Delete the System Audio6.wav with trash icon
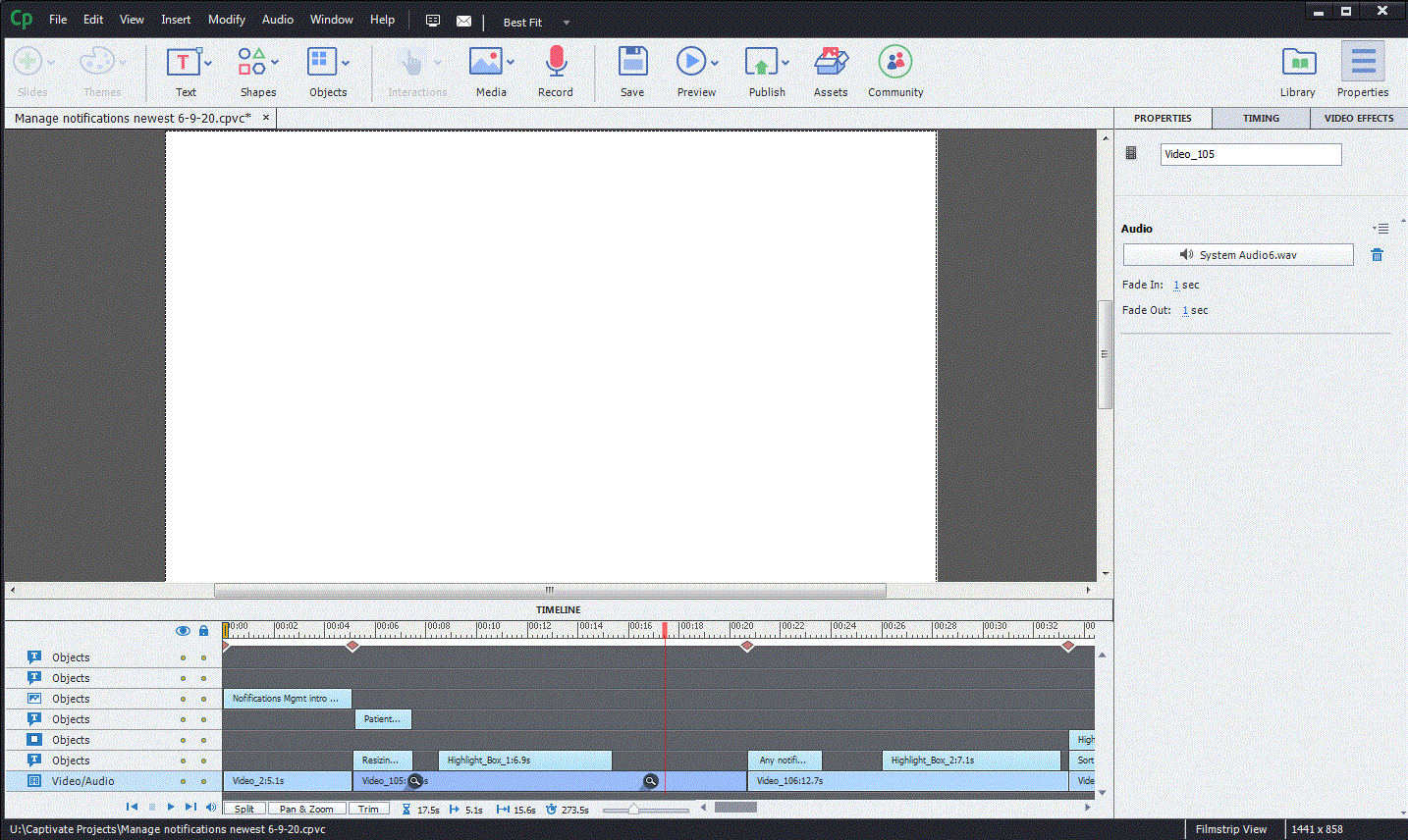 1377,255
